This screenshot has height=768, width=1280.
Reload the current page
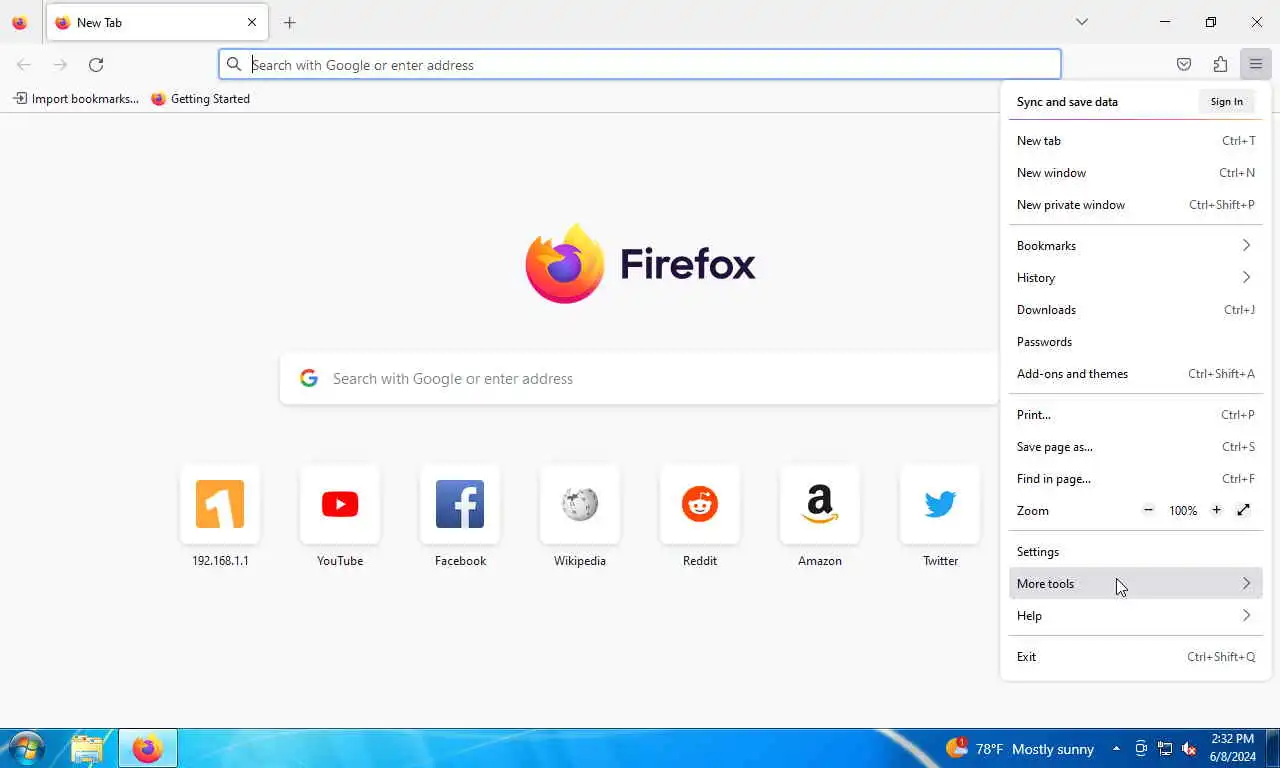(x=96, y=64)
